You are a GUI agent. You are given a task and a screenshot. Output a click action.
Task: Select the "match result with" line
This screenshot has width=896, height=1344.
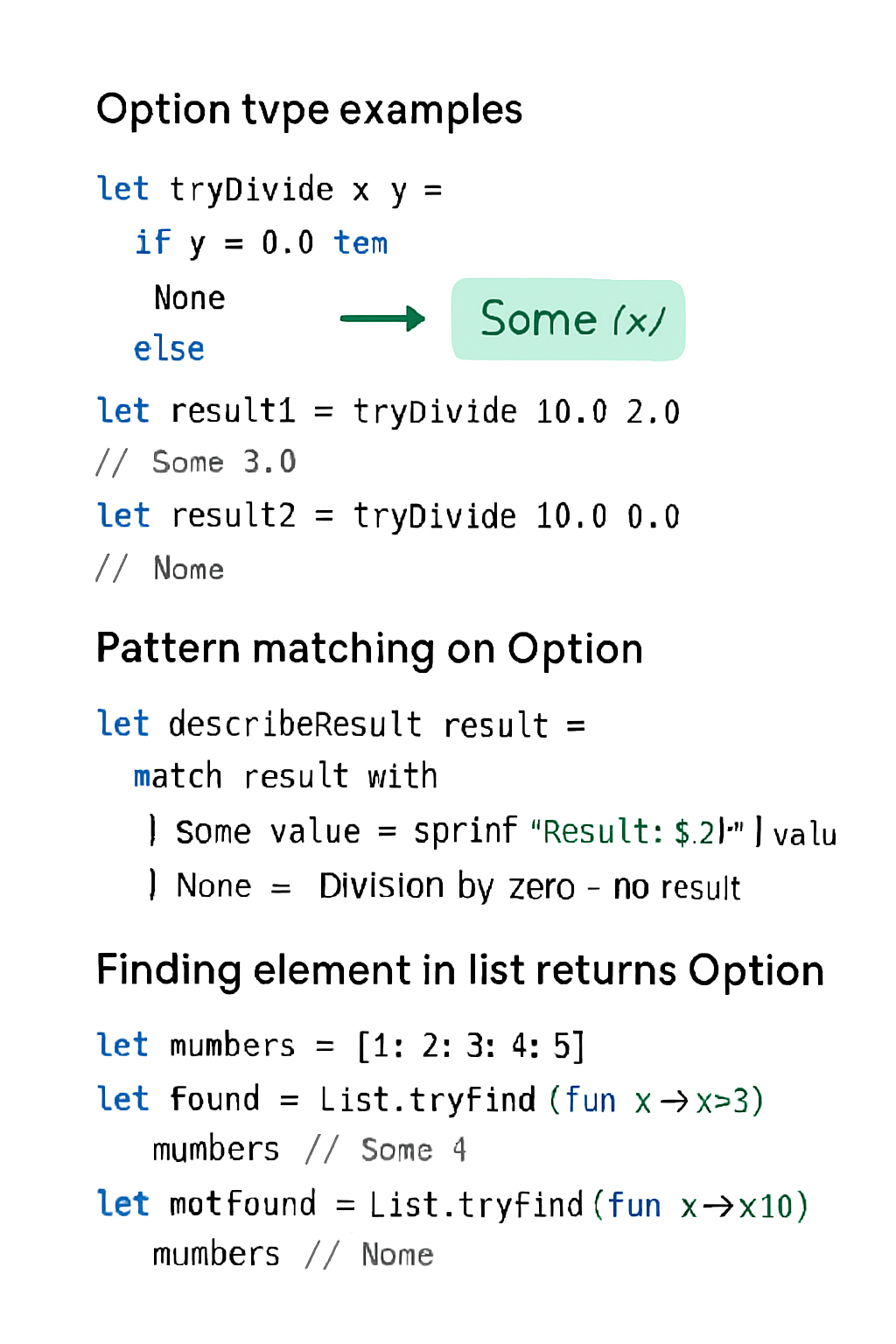pyautogui.click(x=285, y=776)
